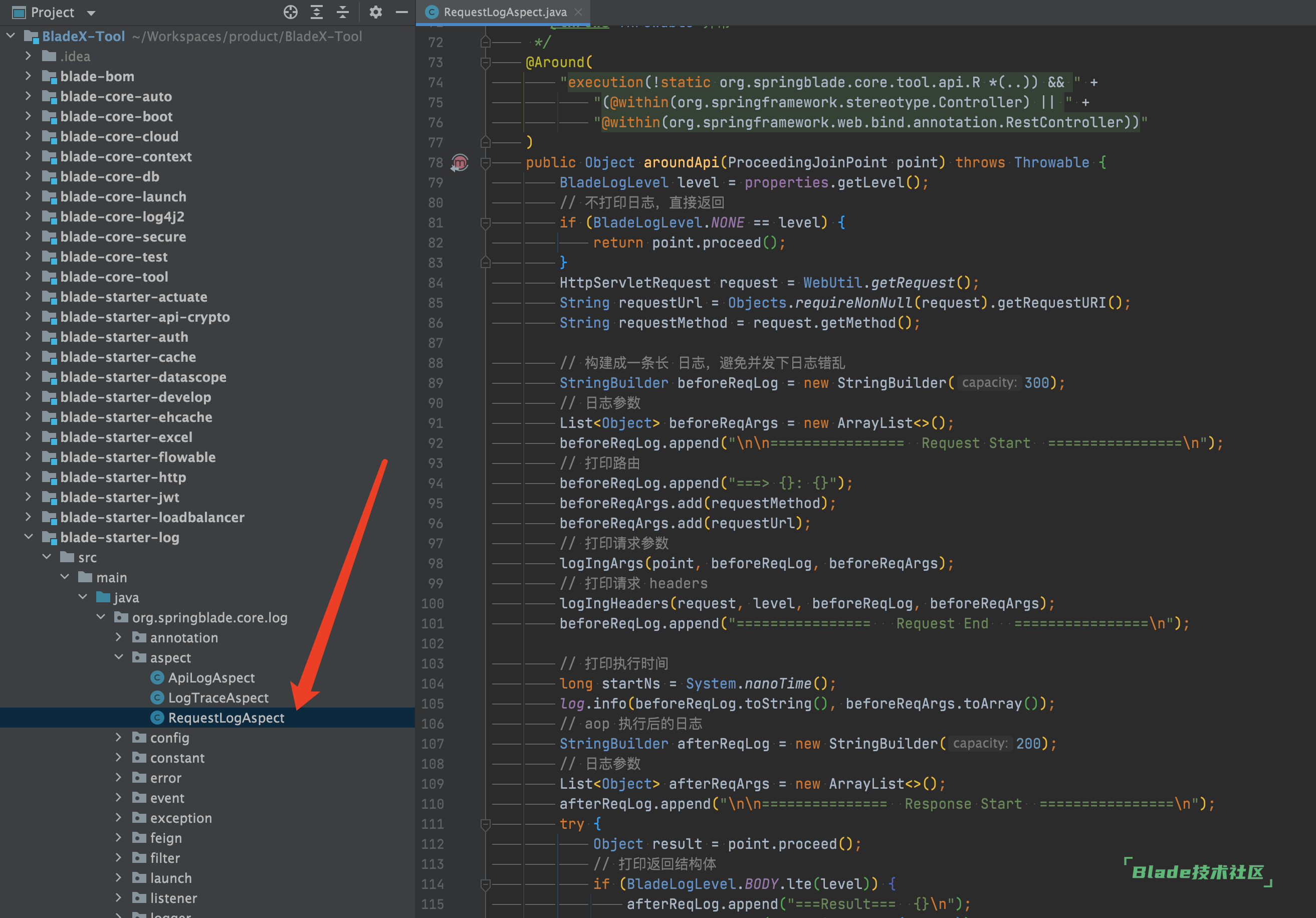This screenshot has width=1316, height=918.
Task: Select the blade-core-cloud module
Action: pyautogui.click(x=119, y=136)
